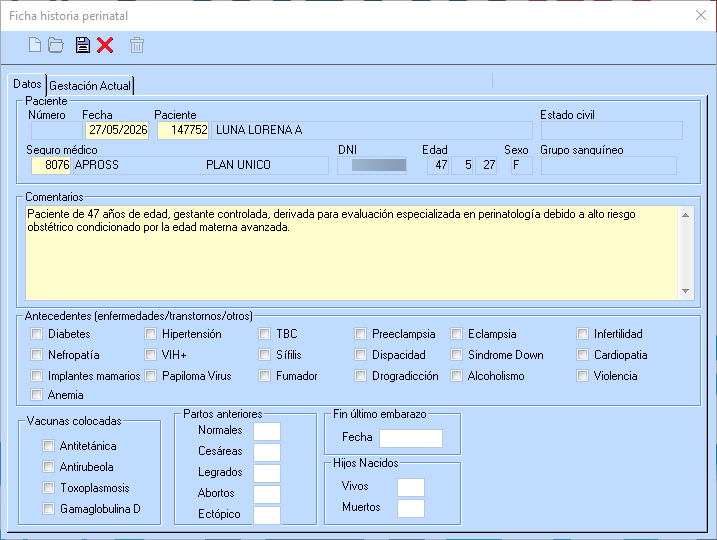
Task: Mark the Dispacidad checkbox
Action: (x=360, y=355)
